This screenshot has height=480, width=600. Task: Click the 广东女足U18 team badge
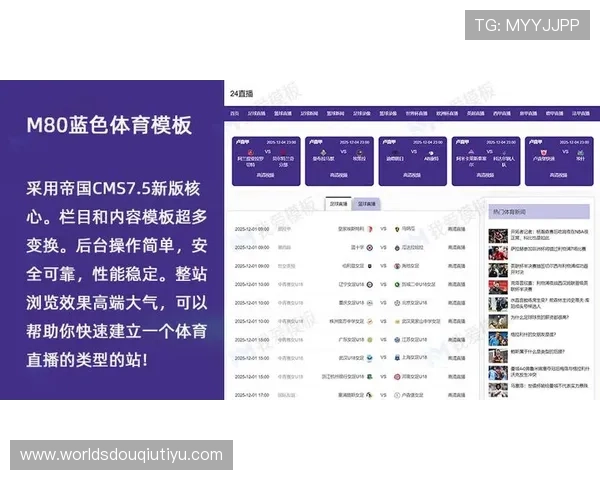(x=370, y=340)
